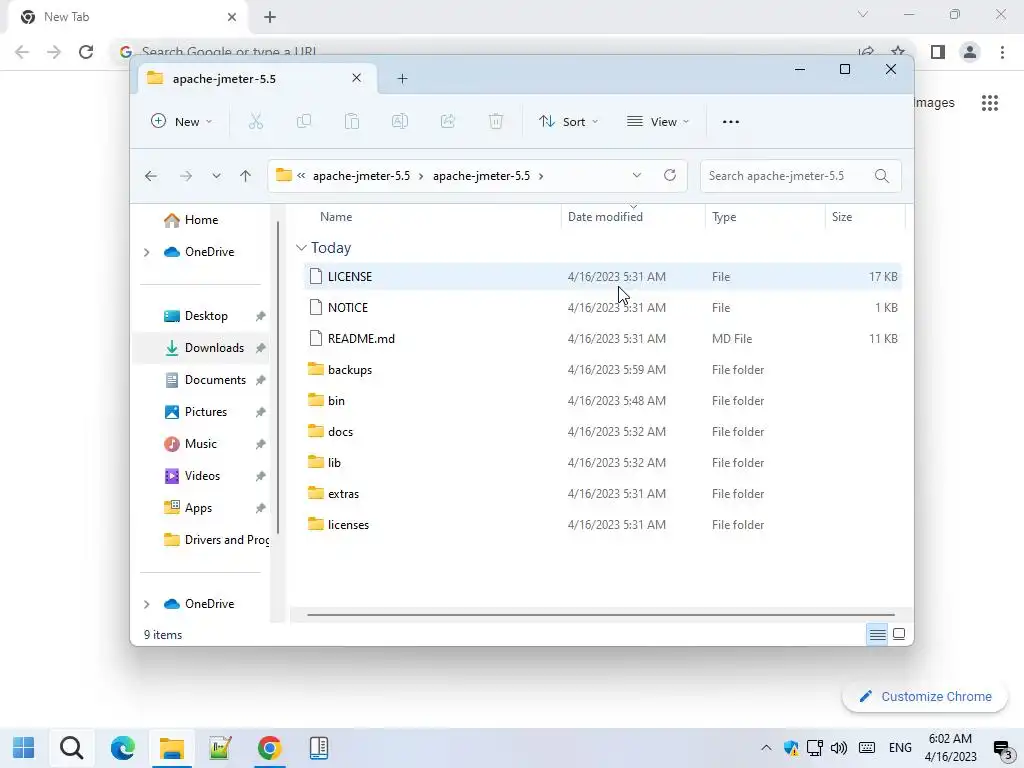
Task: Click Customize Chrome button
Action: pyautogui.click(x=925, y=696)
